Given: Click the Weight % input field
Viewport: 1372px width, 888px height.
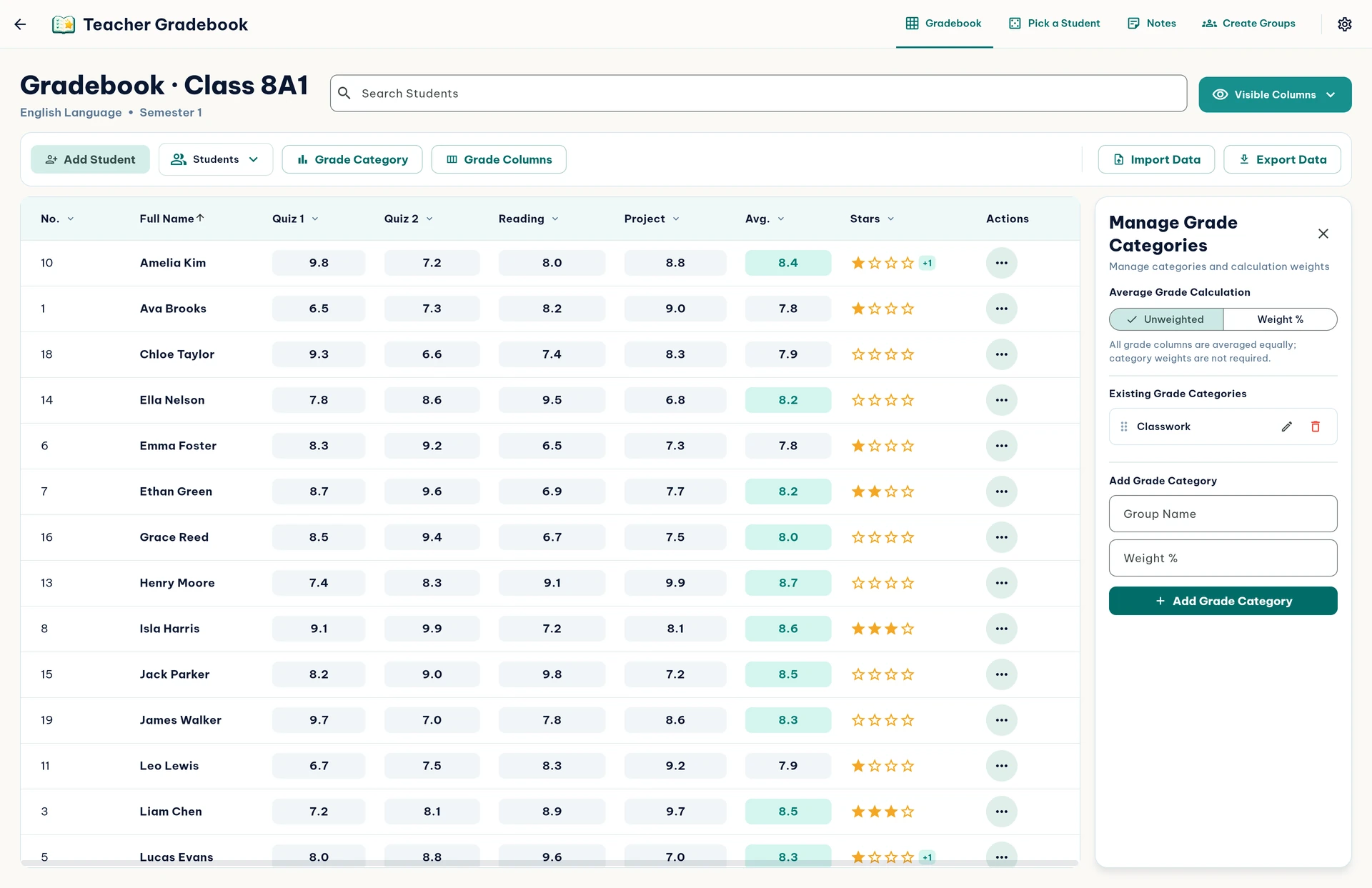Looking at the screenshot, I should coord(1223,558).
